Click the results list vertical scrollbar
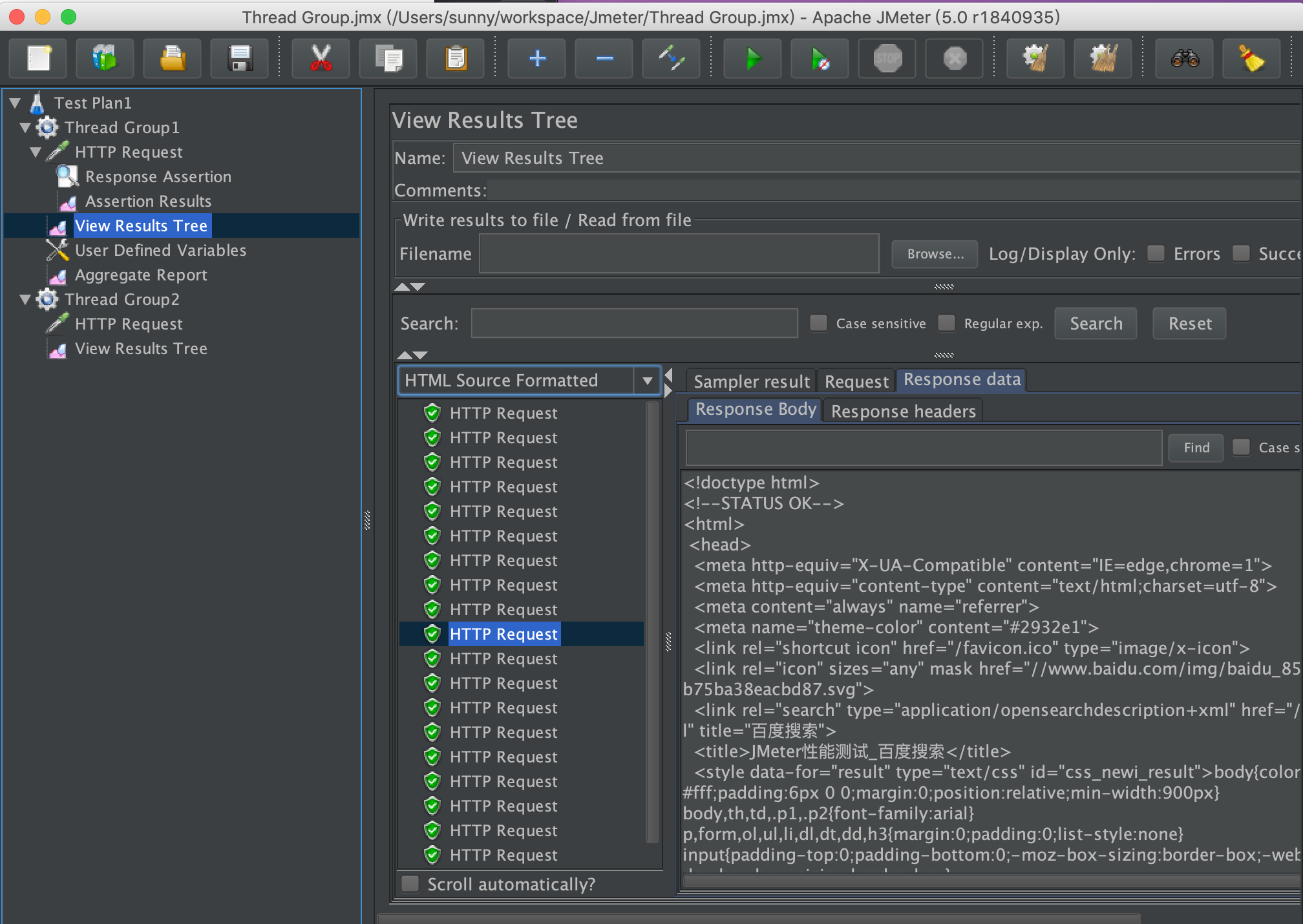 652,620
